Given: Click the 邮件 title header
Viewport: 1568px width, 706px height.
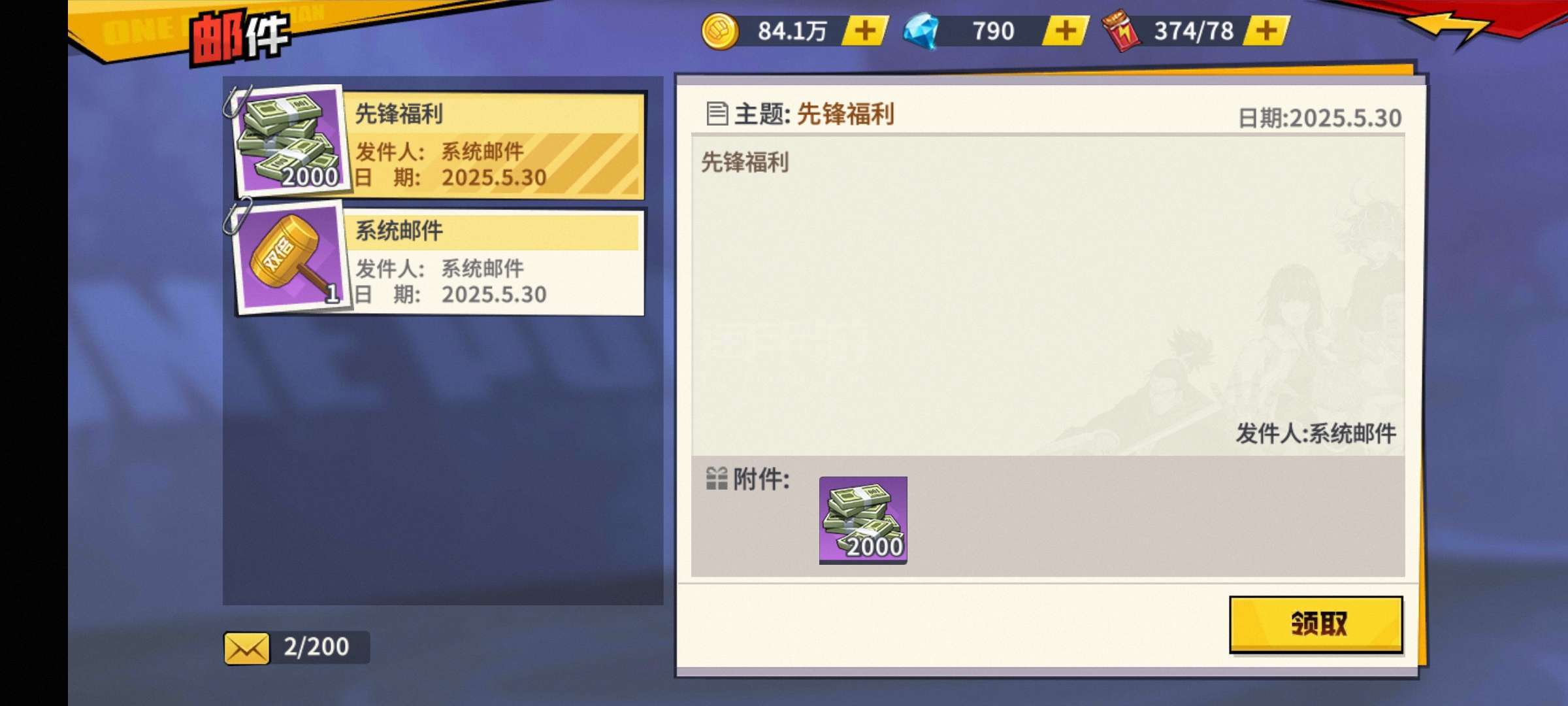Looking at the screenshot, I should [x=239, y=37].
